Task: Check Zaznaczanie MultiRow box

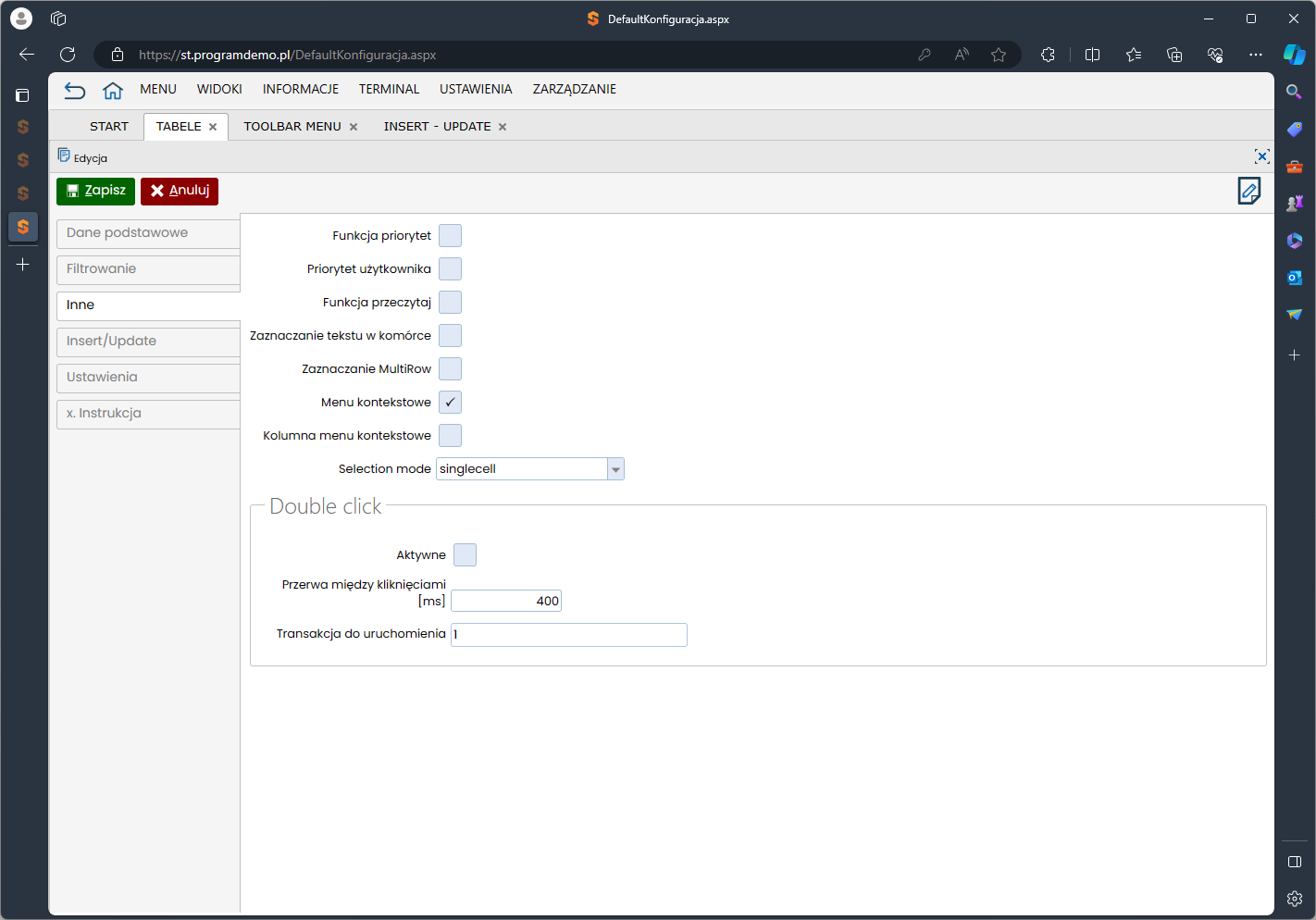Action: [x=450, y=369]
